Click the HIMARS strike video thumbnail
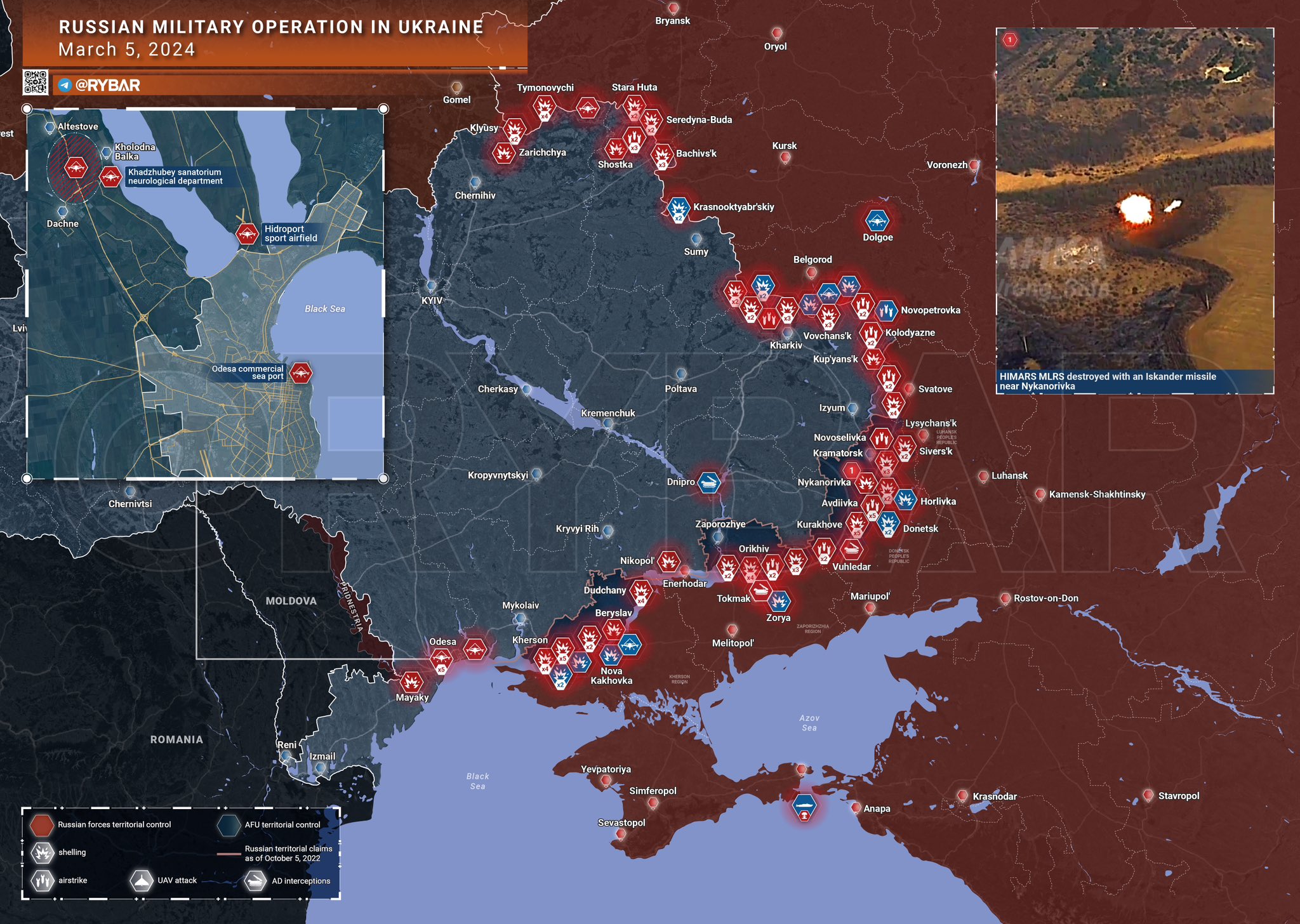This screenshot has width=1300, height=924. coord(1134,198)
